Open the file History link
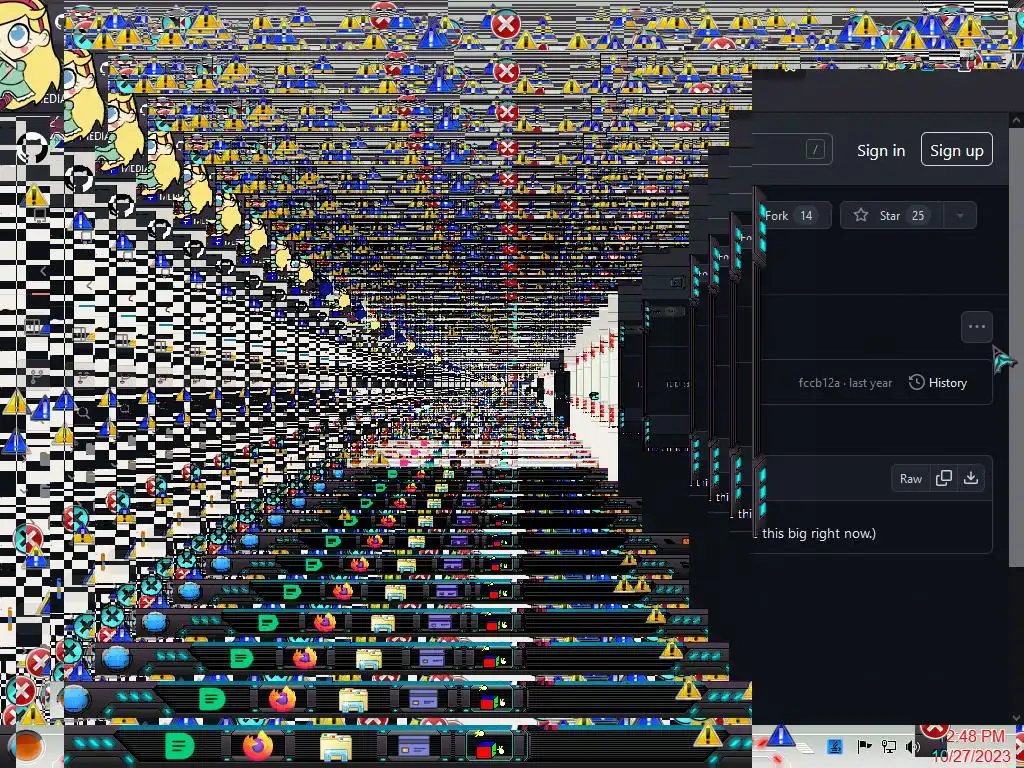The image size is (1024, 768). [x=938, y=383]
